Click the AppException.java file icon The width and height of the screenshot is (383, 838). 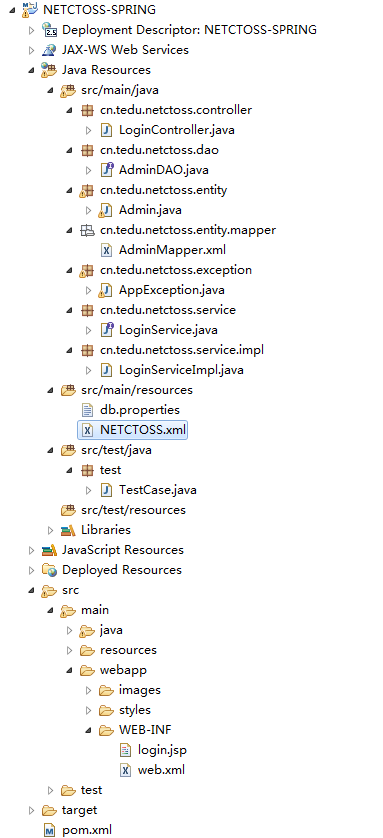coord(106,290)
